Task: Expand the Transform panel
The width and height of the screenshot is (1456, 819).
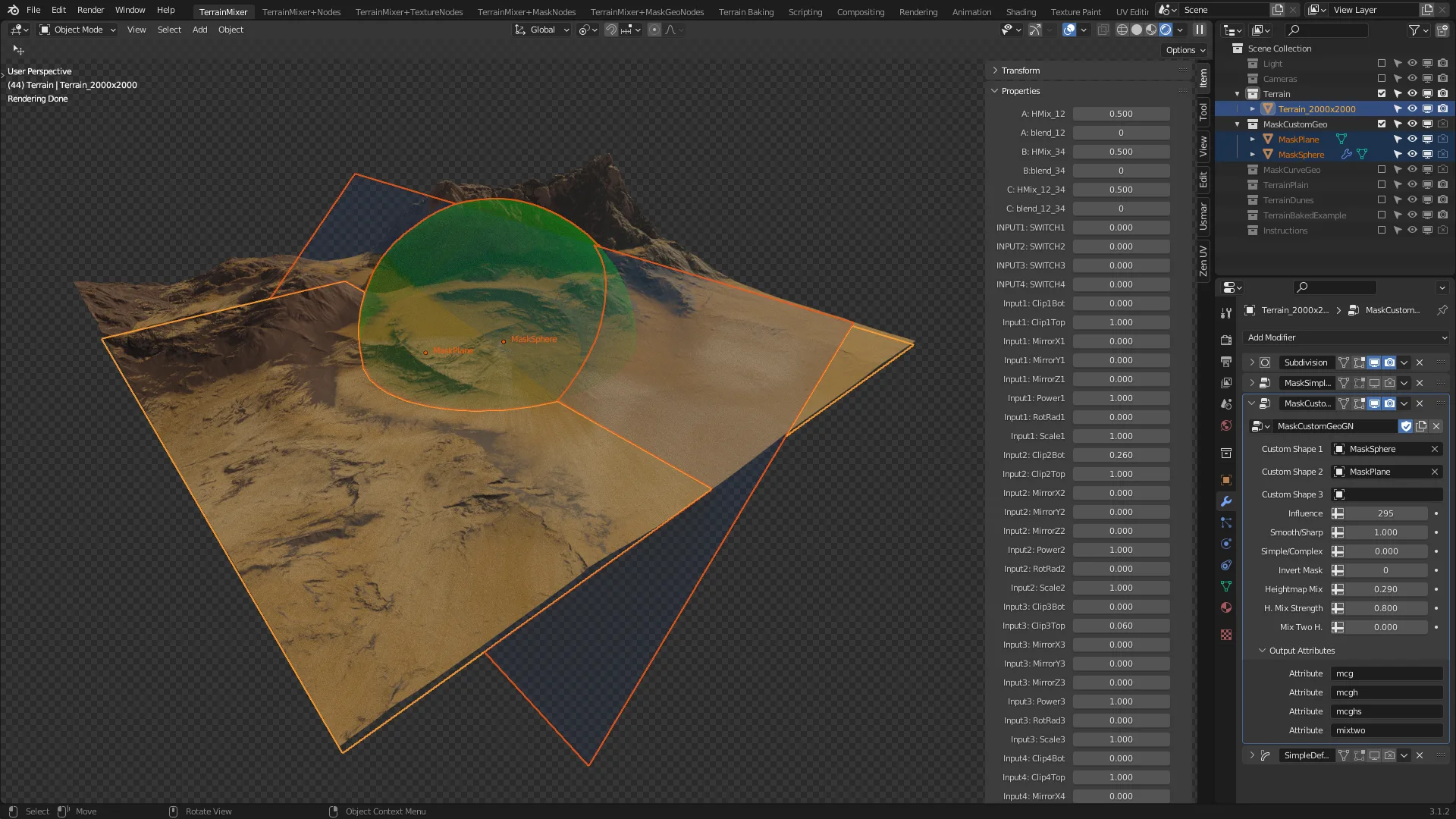Action: tap(1020, 71)
